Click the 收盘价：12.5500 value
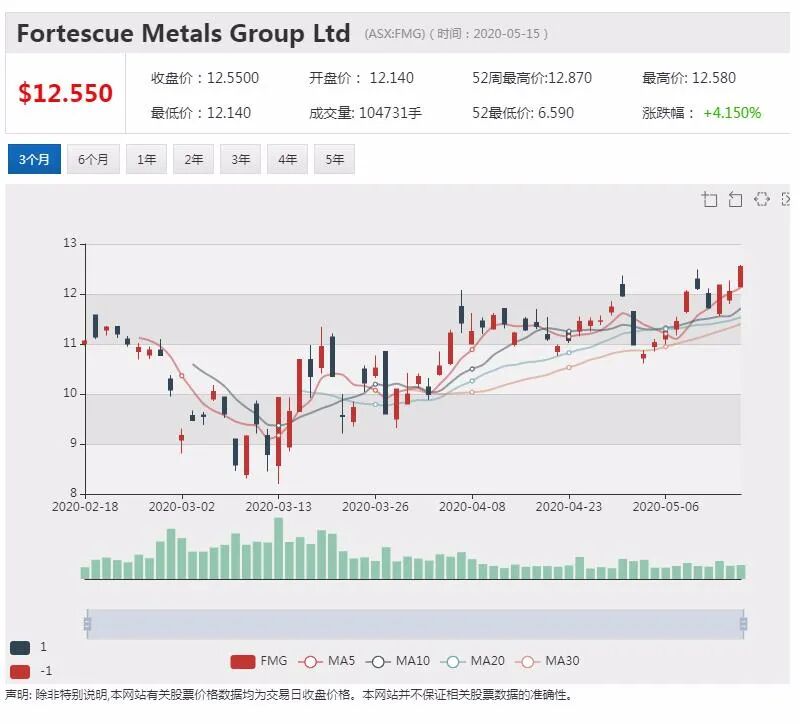 [x=205, y=78]
